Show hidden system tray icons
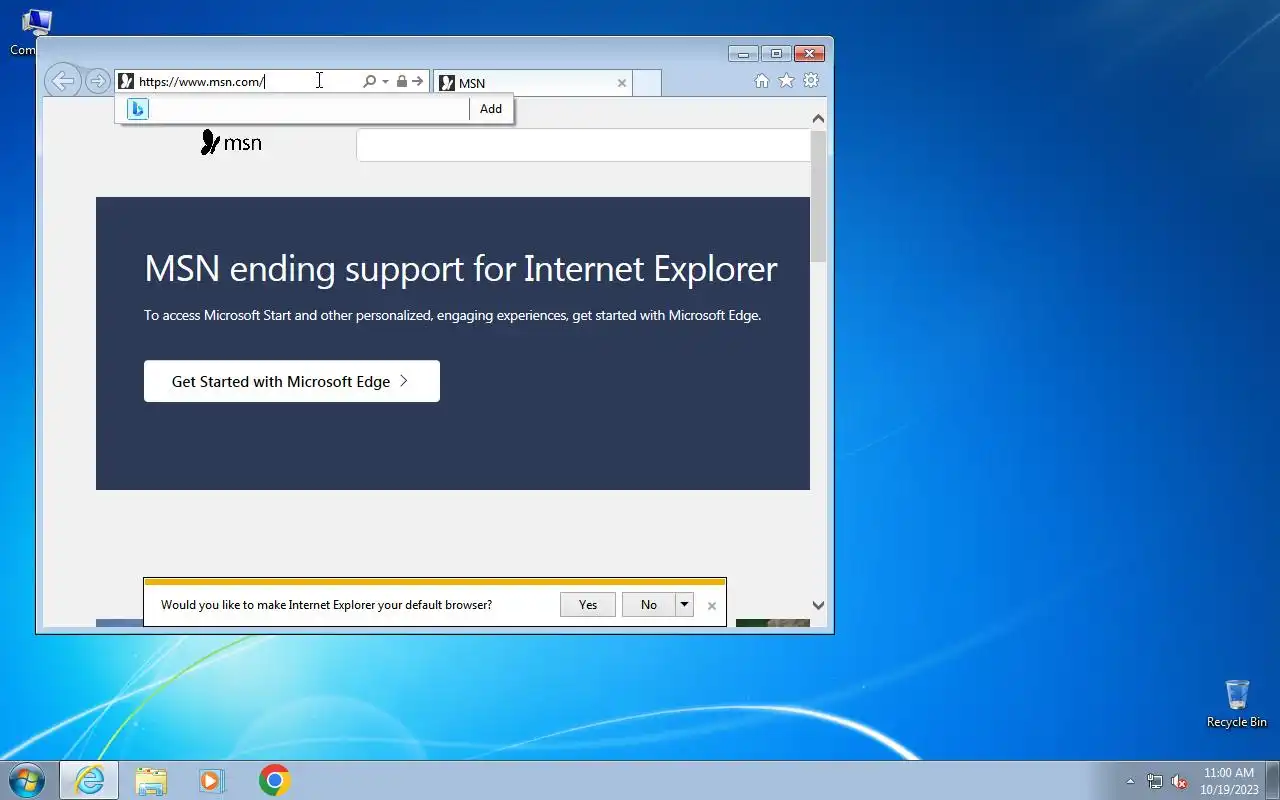 1130,781
